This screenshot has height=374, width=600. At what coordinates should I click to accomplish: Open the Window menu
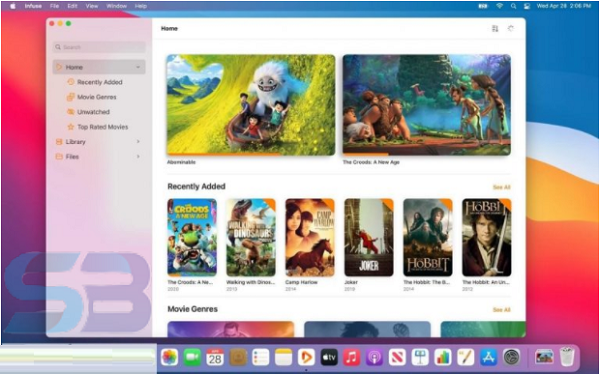[x=116, y=6]
